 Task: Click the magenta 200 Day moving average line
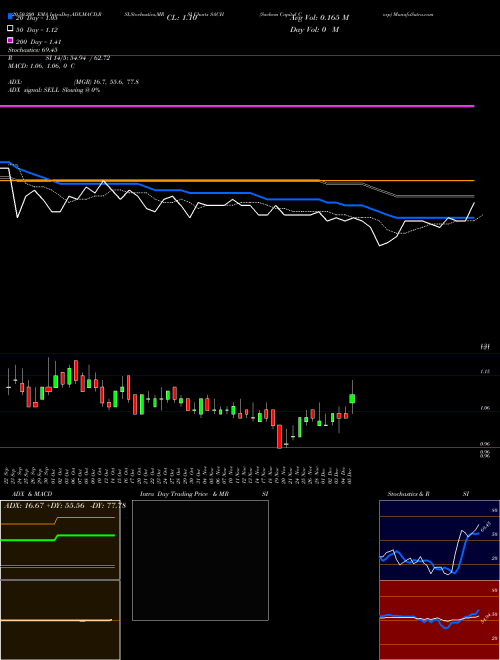coord(237,106)
